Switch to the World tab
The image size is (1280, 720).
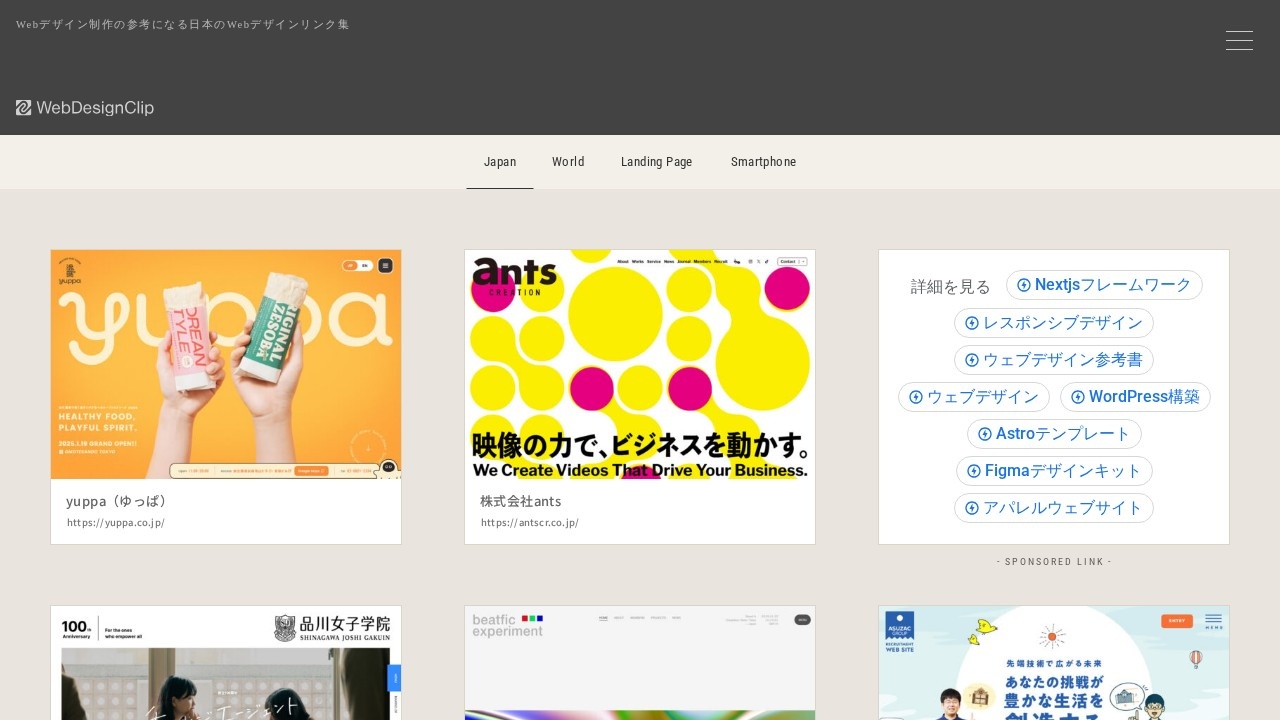tap(568, 162)
